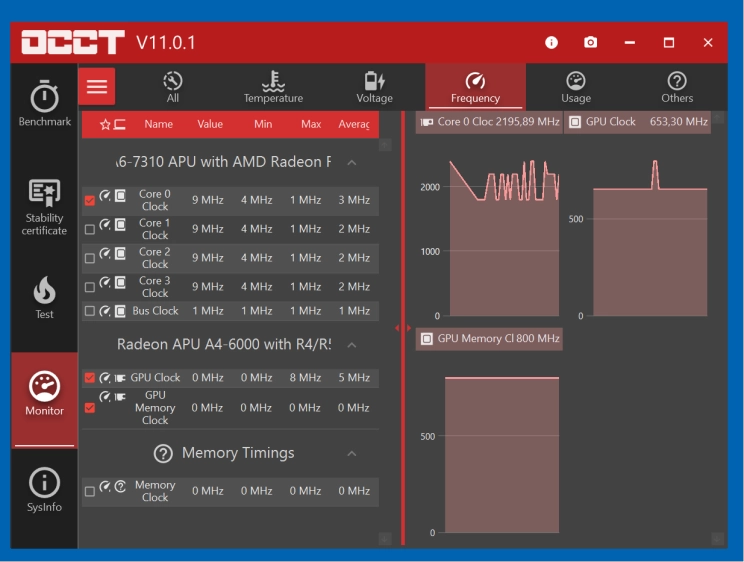This screenshot has width=744, height=562.
Task: Take a screenshot with the camera icon
Action: [590, 43]
